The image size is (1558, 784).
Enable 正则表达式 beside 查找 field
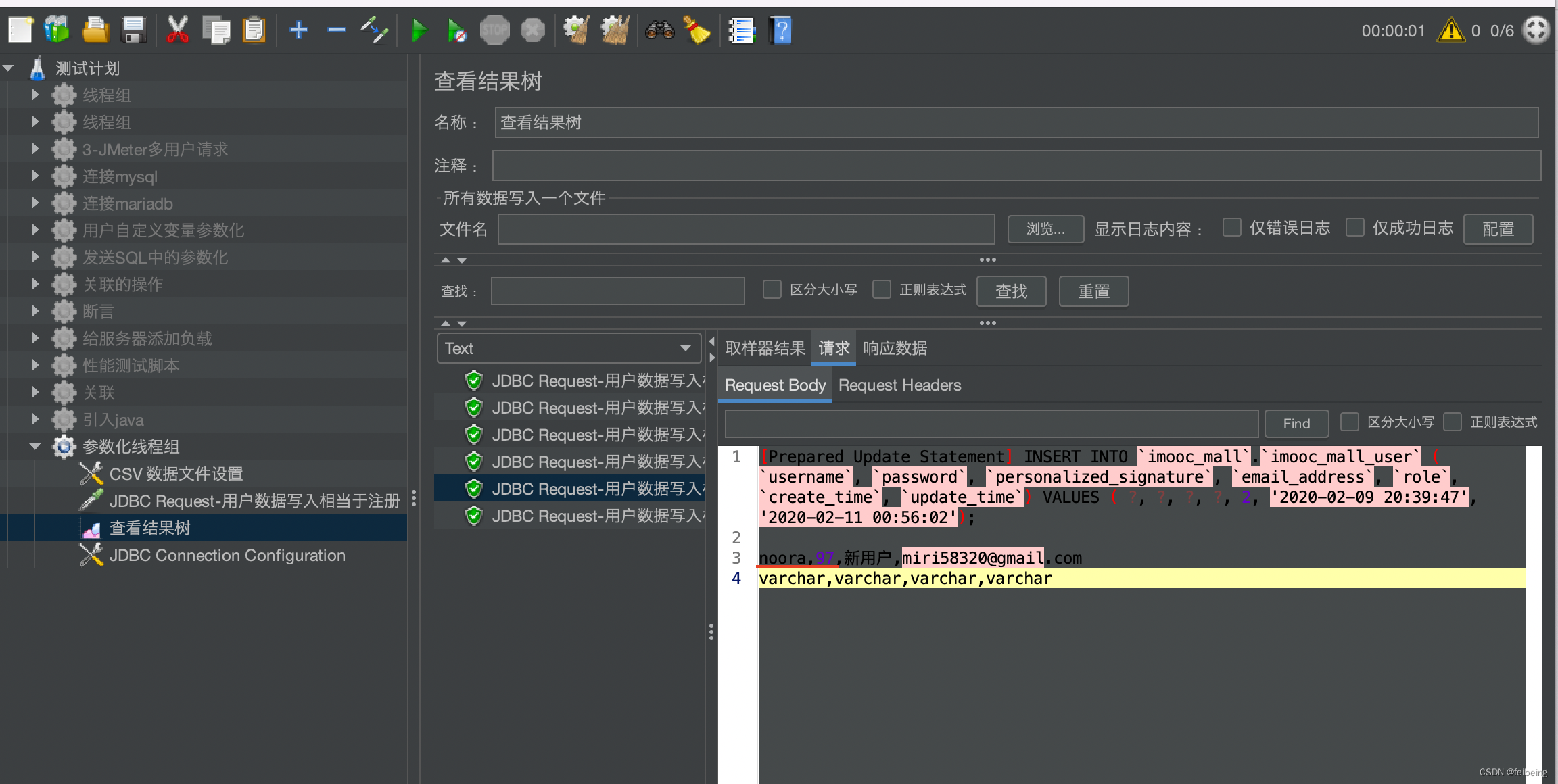click(882, 290)
